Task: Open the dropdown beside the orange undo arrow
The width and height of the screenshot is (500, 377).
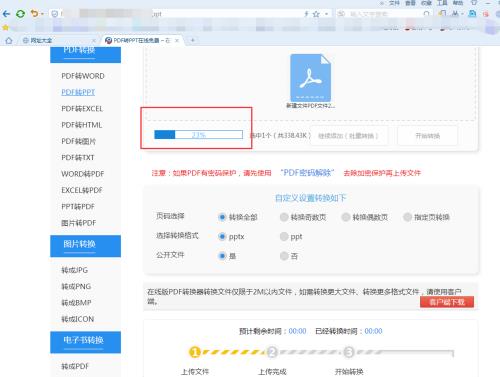Action: pos(42,14)
